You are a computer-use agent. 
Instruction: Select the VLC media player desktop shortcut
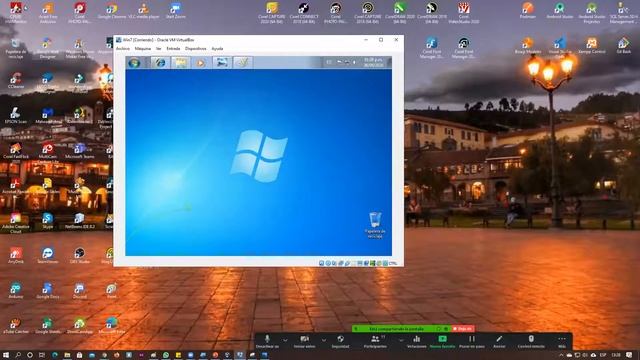click(143, 11)
